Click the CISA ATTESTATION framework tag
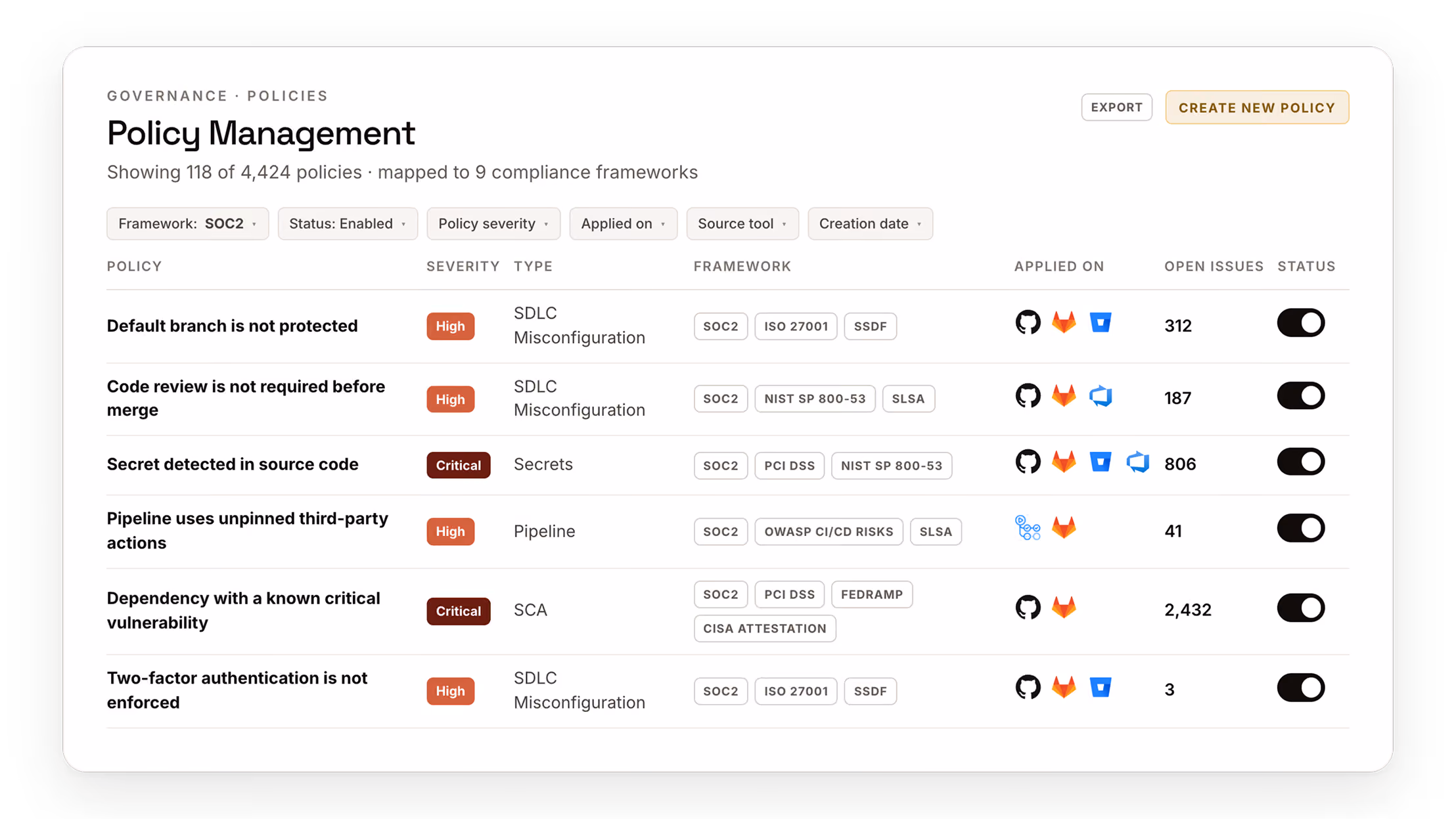 pyautogui.click(x=764, y=629)
